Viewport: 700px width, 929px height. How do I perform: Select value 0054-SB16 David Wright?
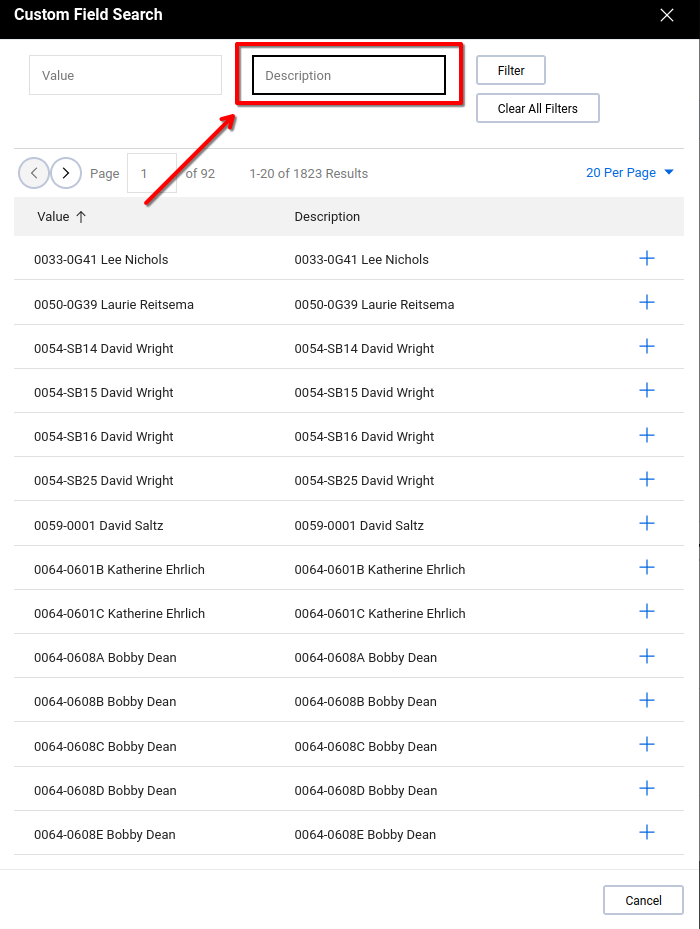coord(104,437)
